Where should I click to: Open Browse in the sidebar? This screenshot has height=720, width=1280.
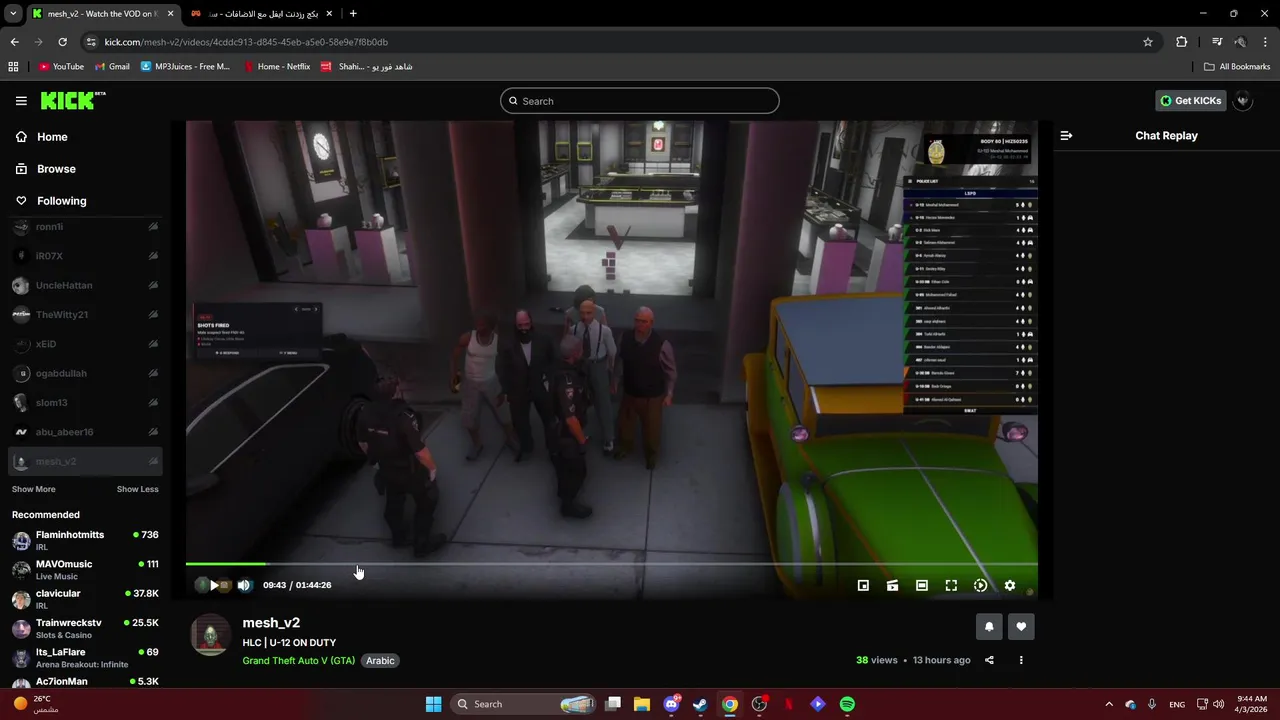click(56, 169)
